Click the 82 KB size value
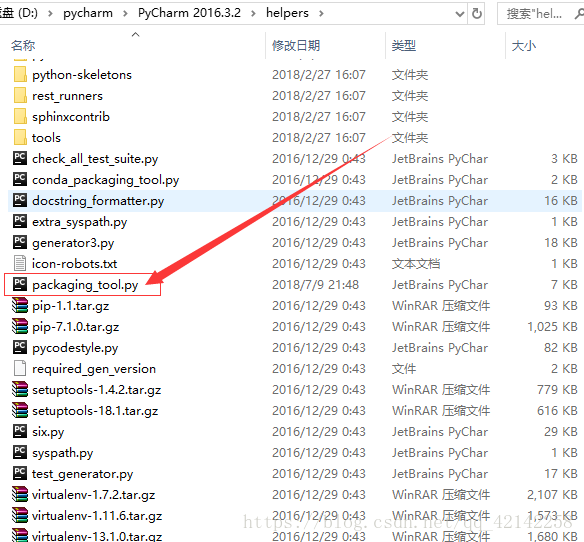Image resolution: width=584 pixels, height=542 pixels. pos(561,348)
